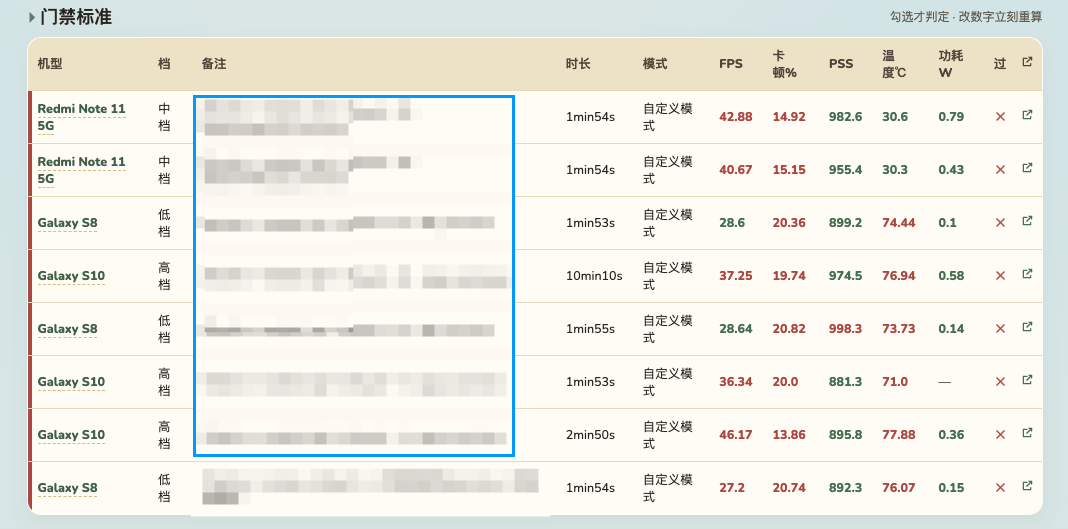
Task: Open external link for row with FPS 27.2
Action: tap(1027, 487)
